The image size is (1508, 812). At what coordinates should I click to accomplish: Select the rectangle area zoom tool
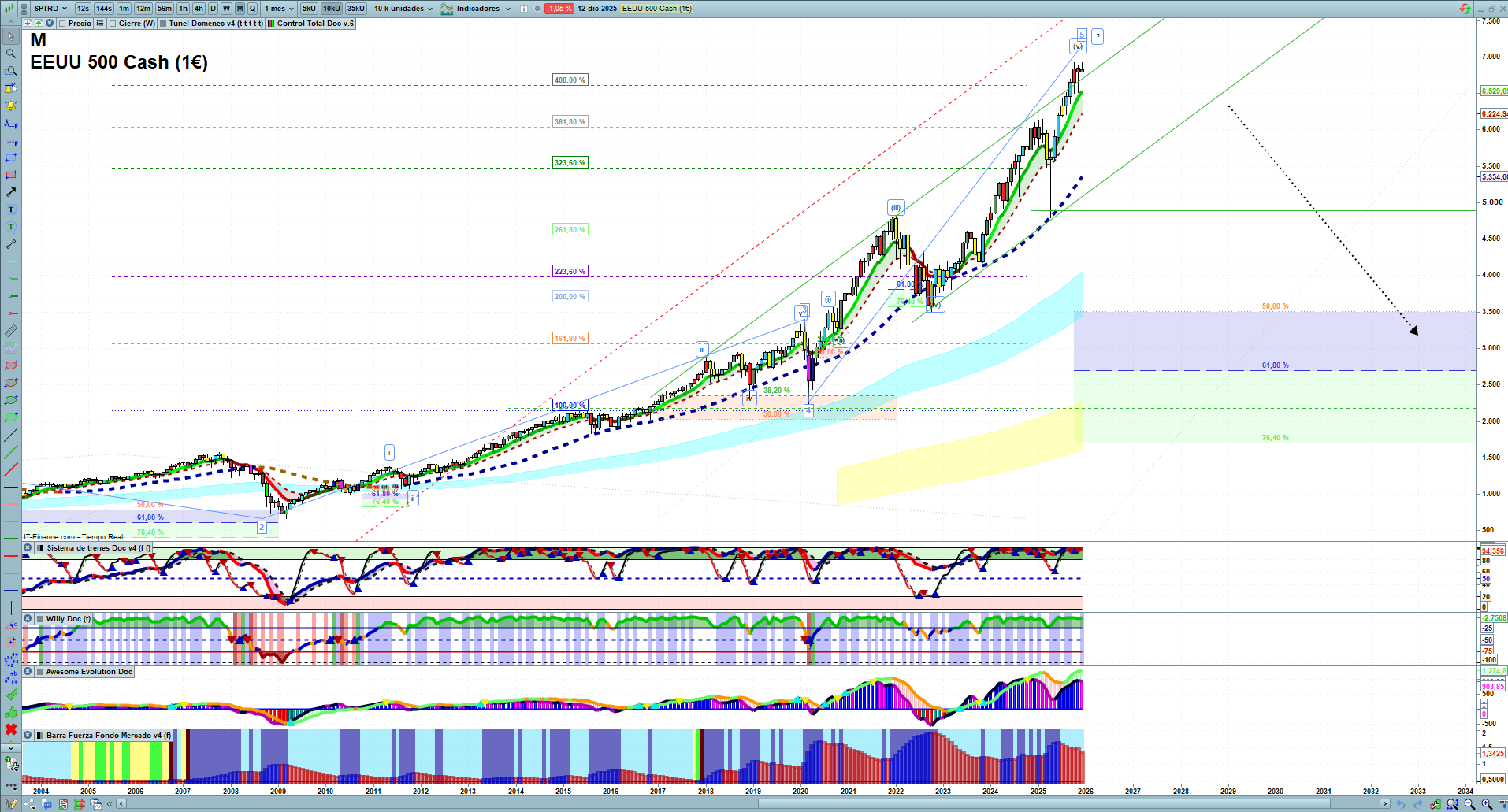tap(11, 71)
